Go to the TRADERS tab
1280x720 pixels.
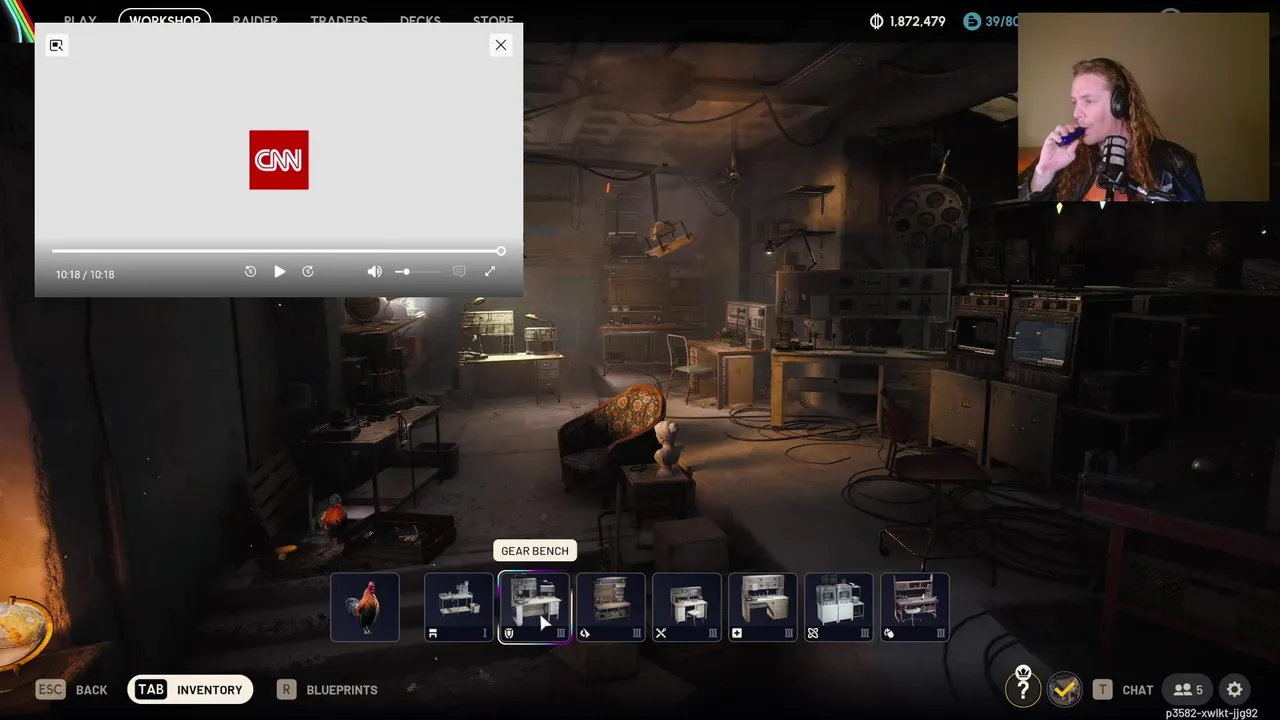pyautogui.click(x=339, y=21)
